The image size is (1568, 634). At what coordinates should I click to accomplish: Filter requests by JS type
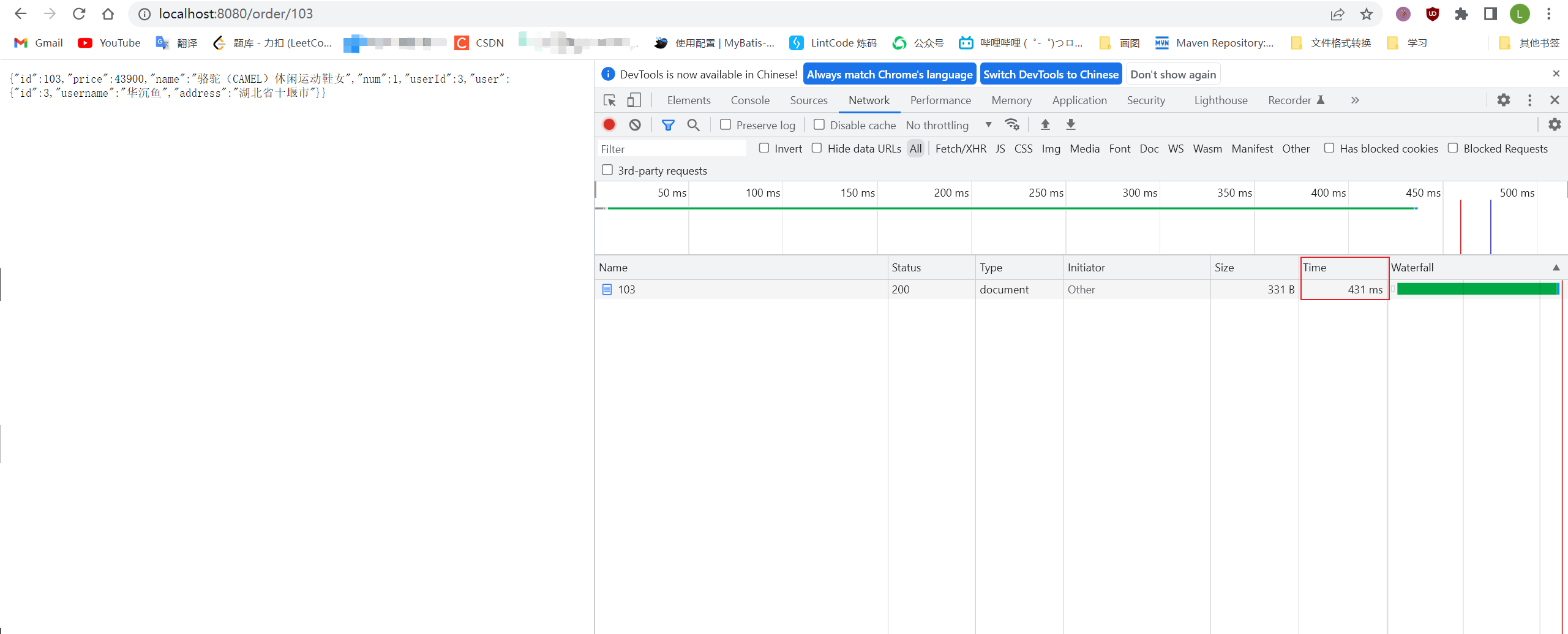1000,148
